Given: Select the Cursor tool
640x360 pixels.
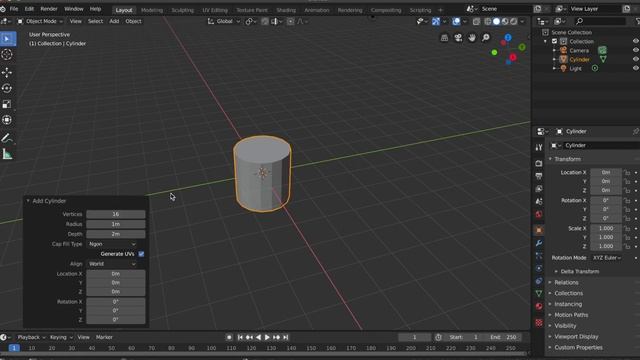Looking at the screenshot, I should 7,54.
